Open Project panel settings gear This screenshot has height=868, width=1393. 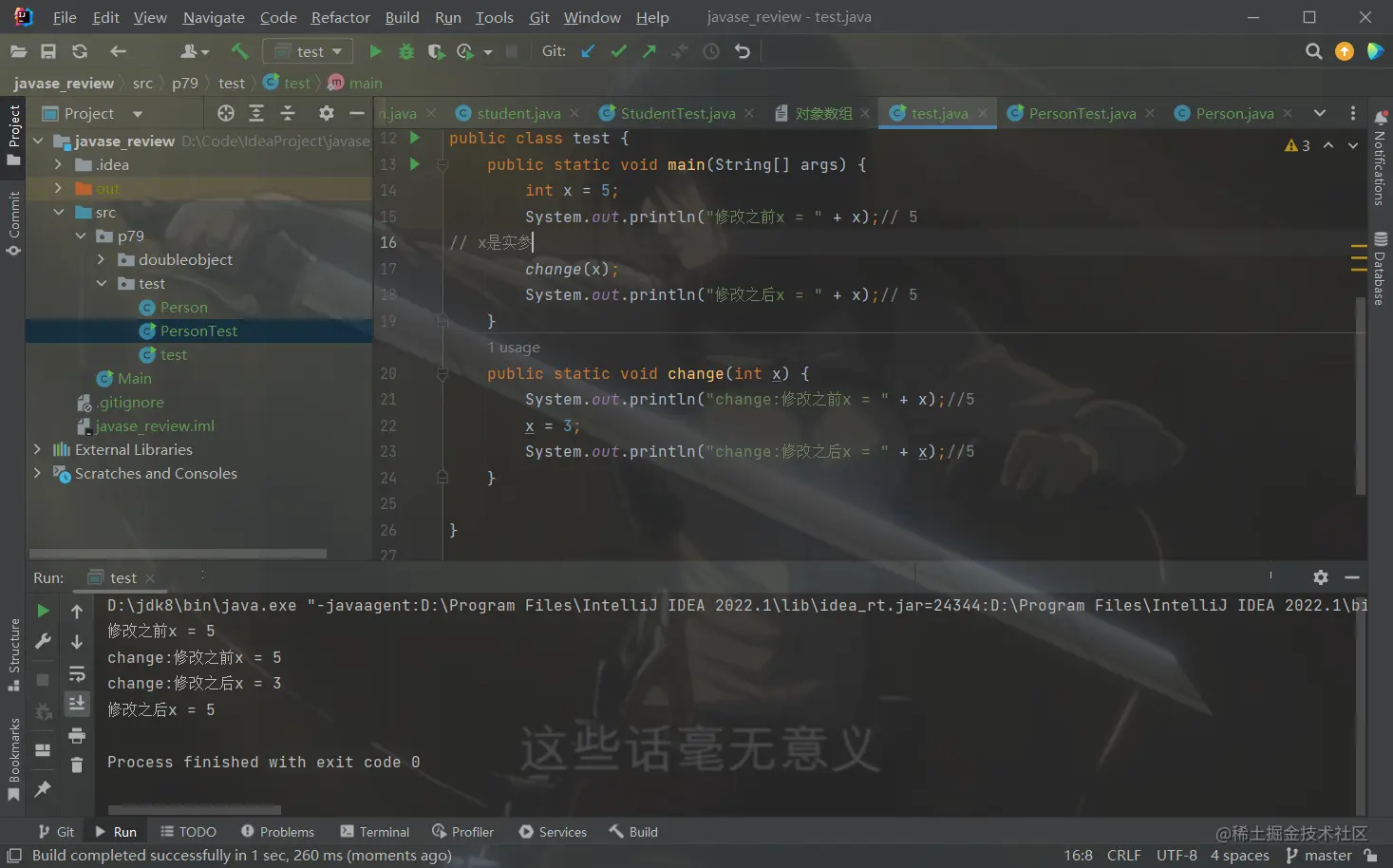click(x=327, y=113)
